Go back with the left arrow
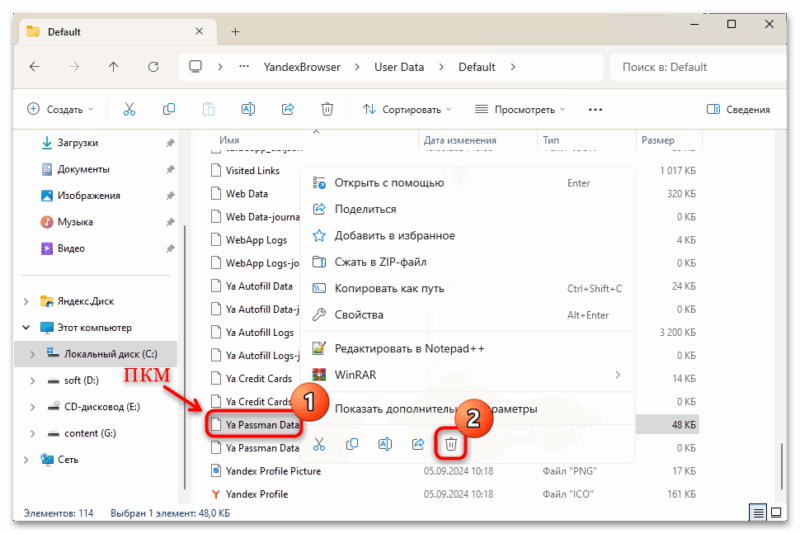800x534 pixels. (35, 67)
